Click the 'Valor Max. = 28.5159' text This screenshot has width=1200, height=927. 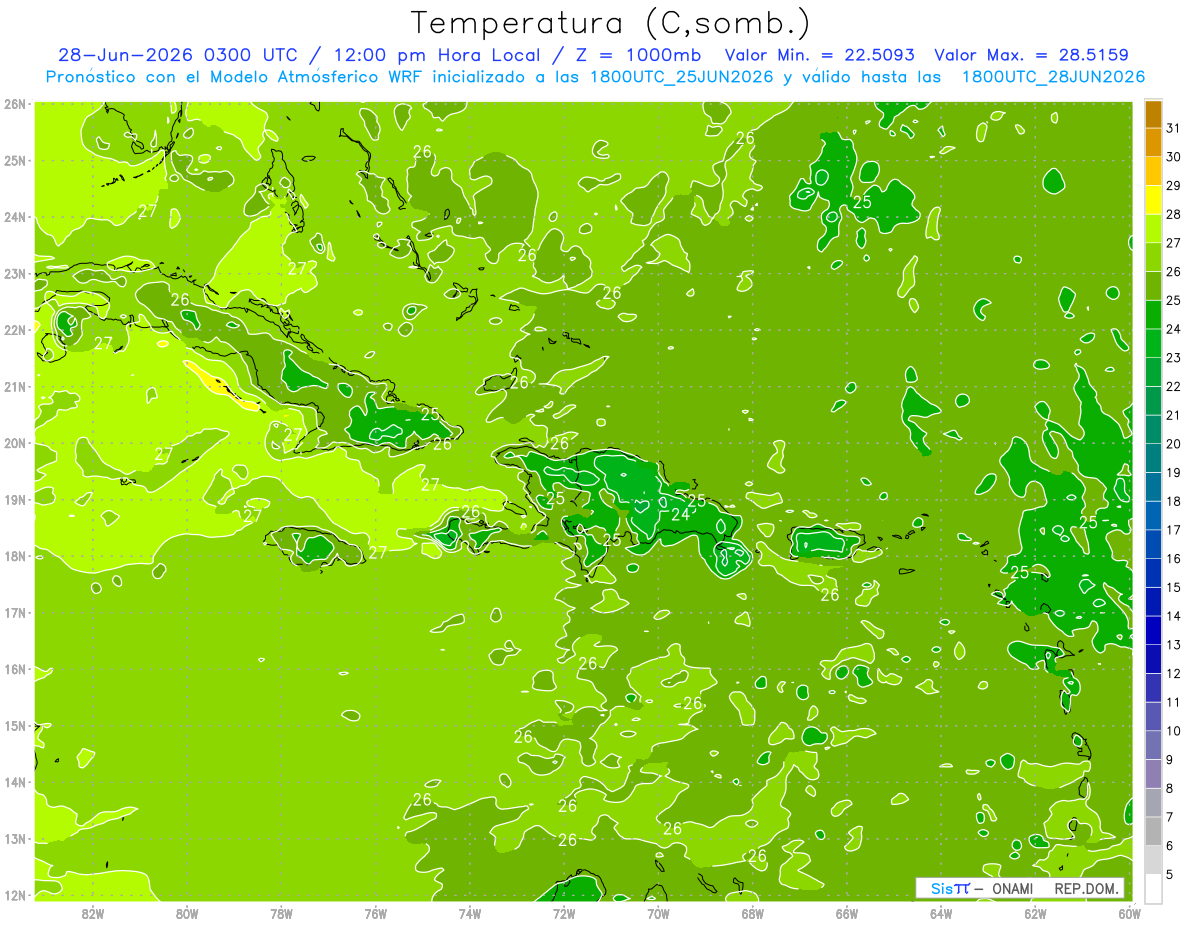[x=1034, y=55]
